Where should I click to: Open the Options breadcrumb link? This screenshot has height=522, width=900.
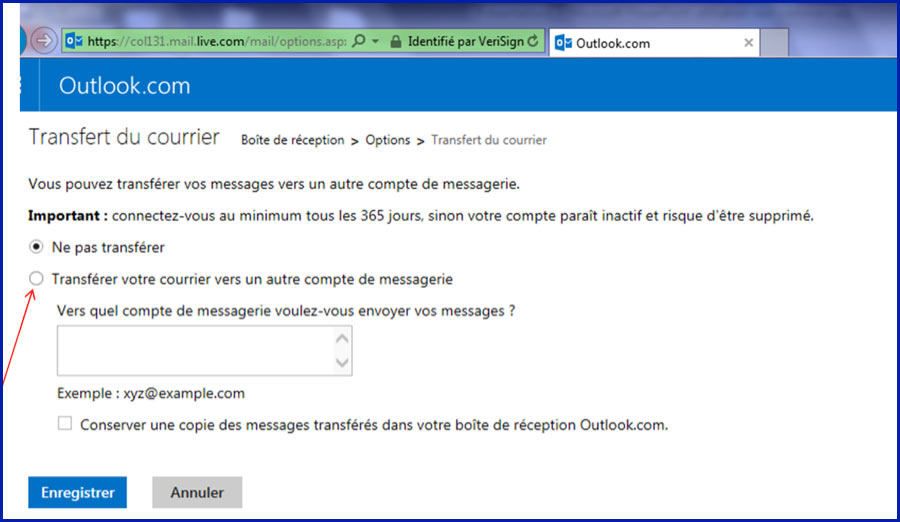(x=387, y=140)
